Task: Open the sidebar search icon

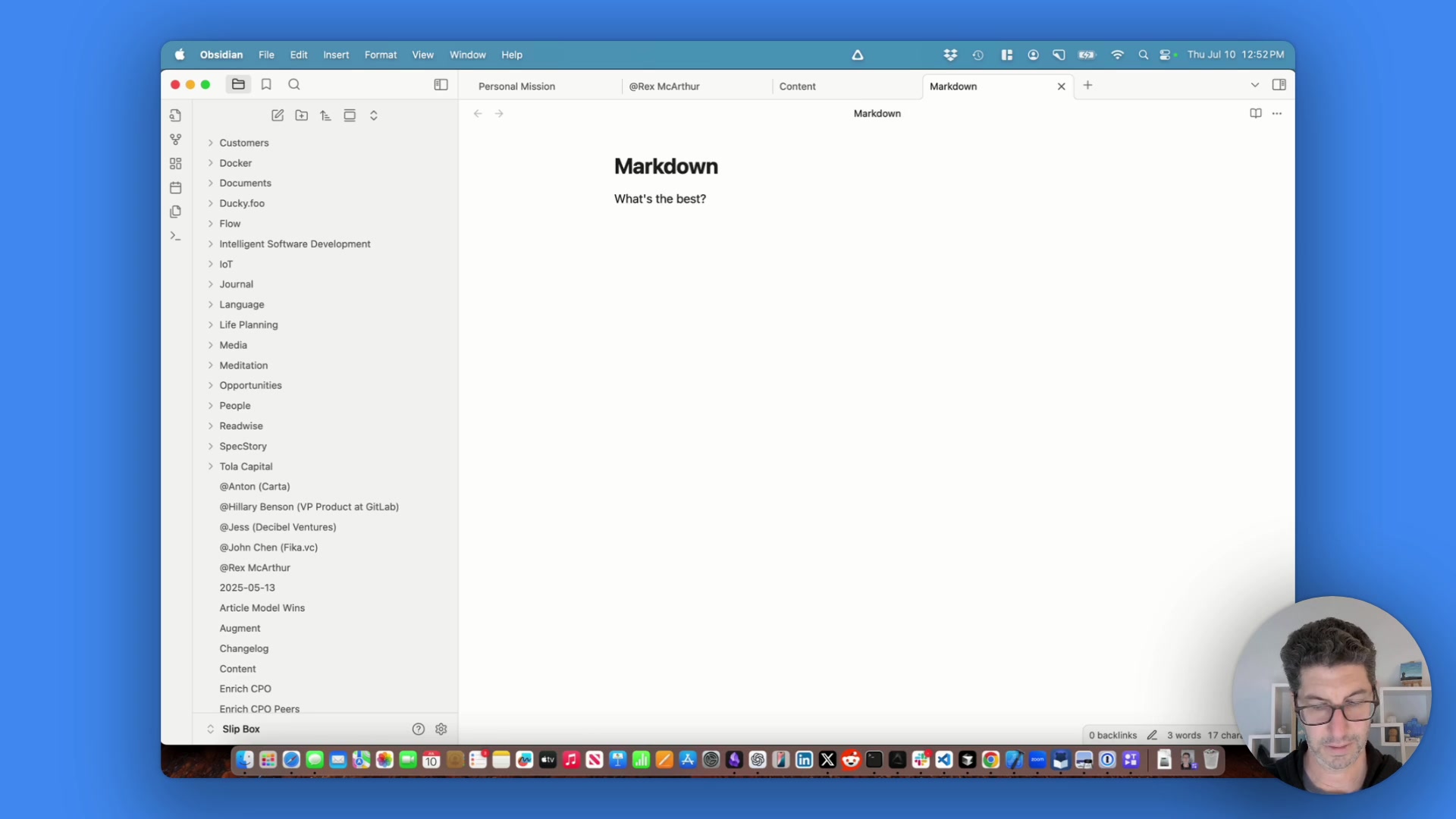Action: coord(294,84)
